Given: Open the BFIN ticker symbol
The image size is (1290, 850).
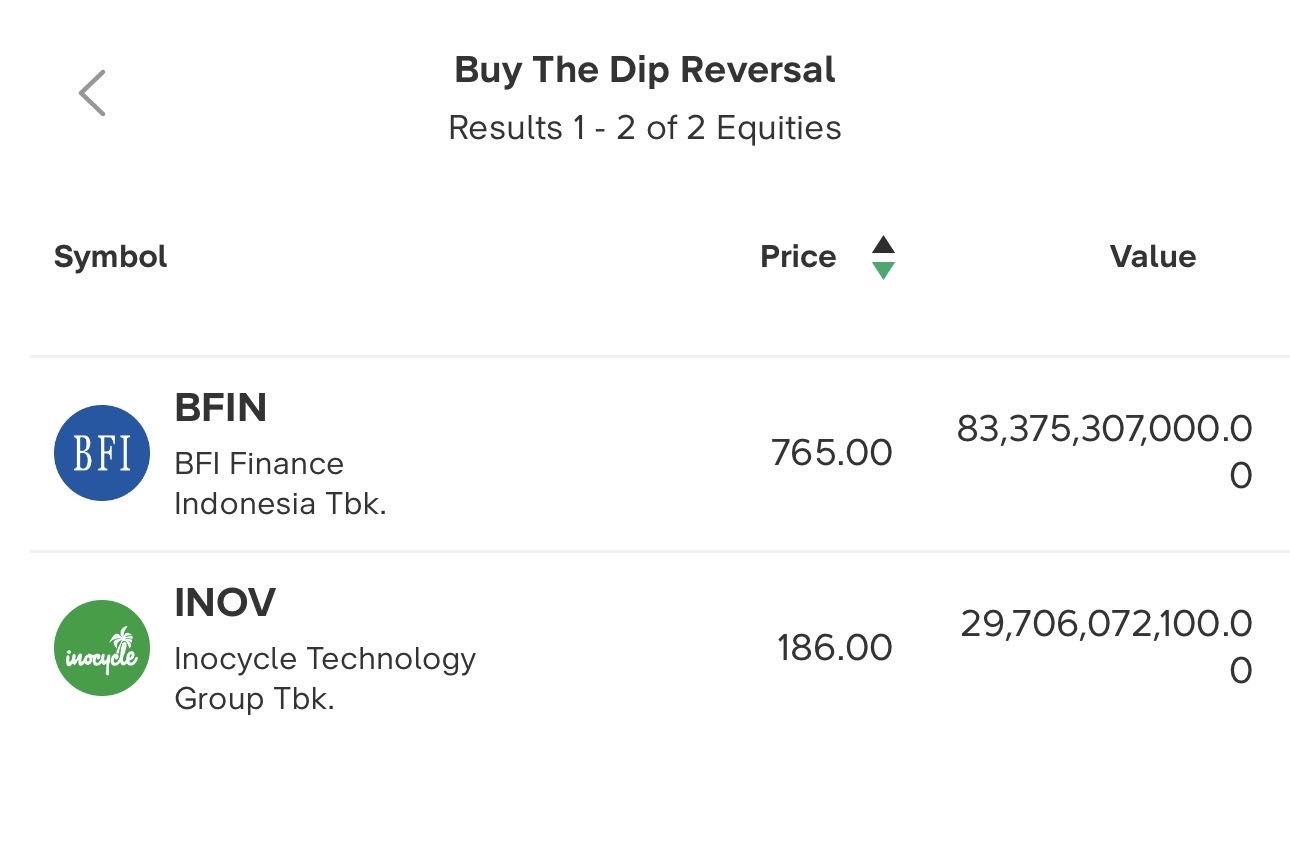Looking at the screenshot, I should [221, 408].
